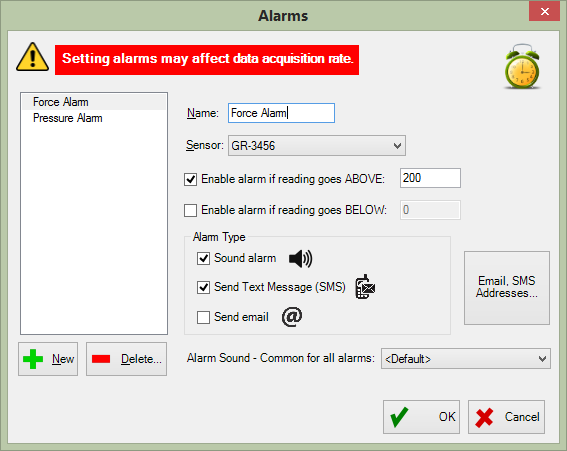The height and width of the screenshot is (451, 567).
Task: Click the green alarm clock icon
Action: coord(522,67)
